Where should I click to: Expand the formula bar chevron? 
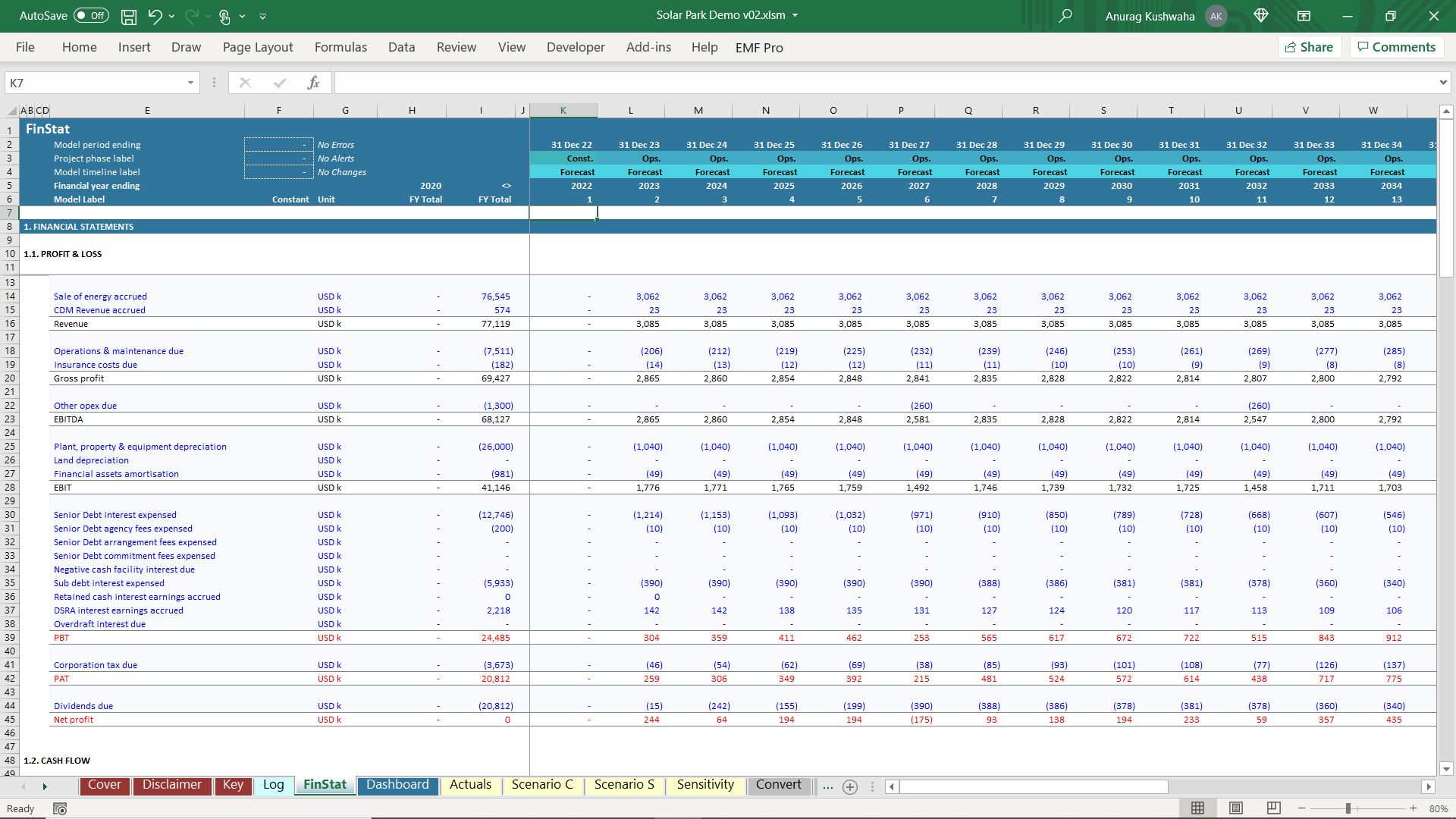click(x=1442, y=83)
